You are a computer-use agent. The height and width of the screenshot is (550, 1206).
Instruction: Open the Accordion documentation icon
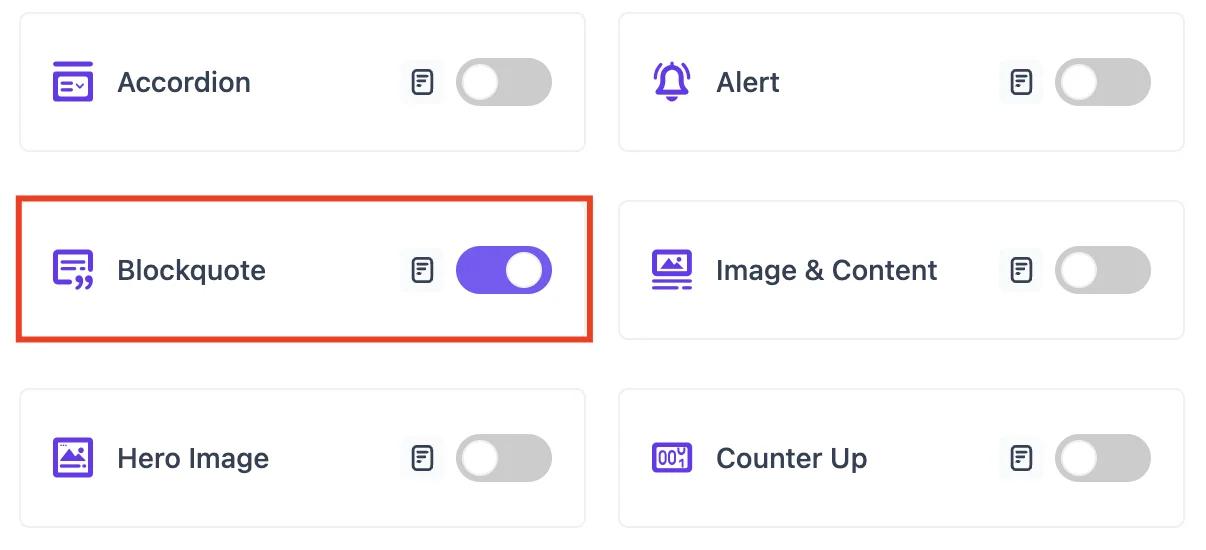(x=423, y=82)
